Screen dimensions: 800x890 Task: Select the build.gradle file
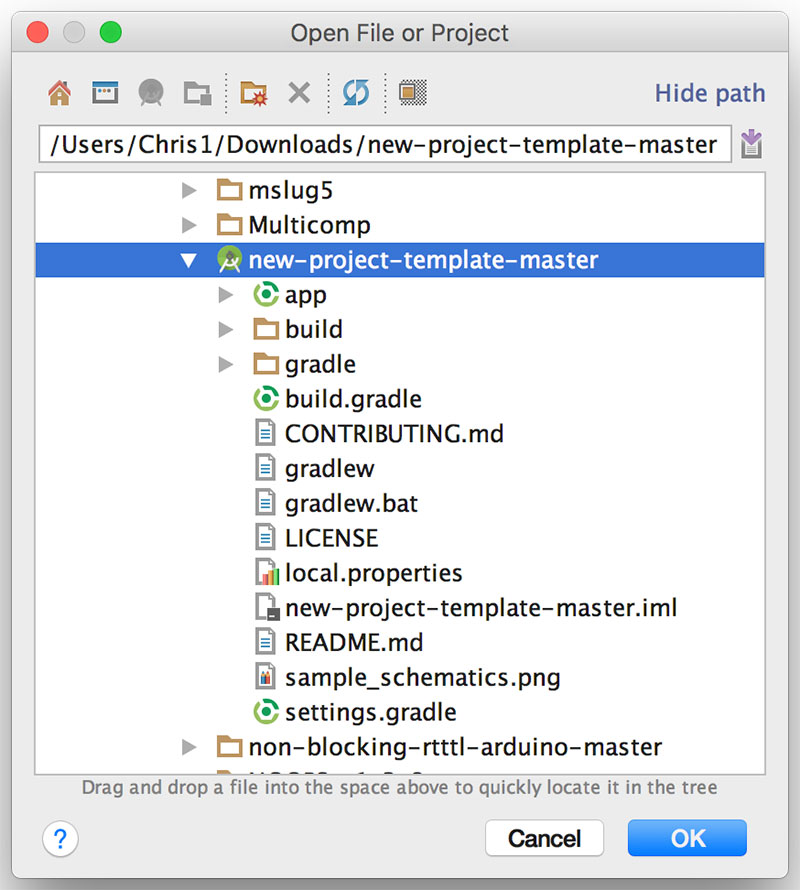352,399
